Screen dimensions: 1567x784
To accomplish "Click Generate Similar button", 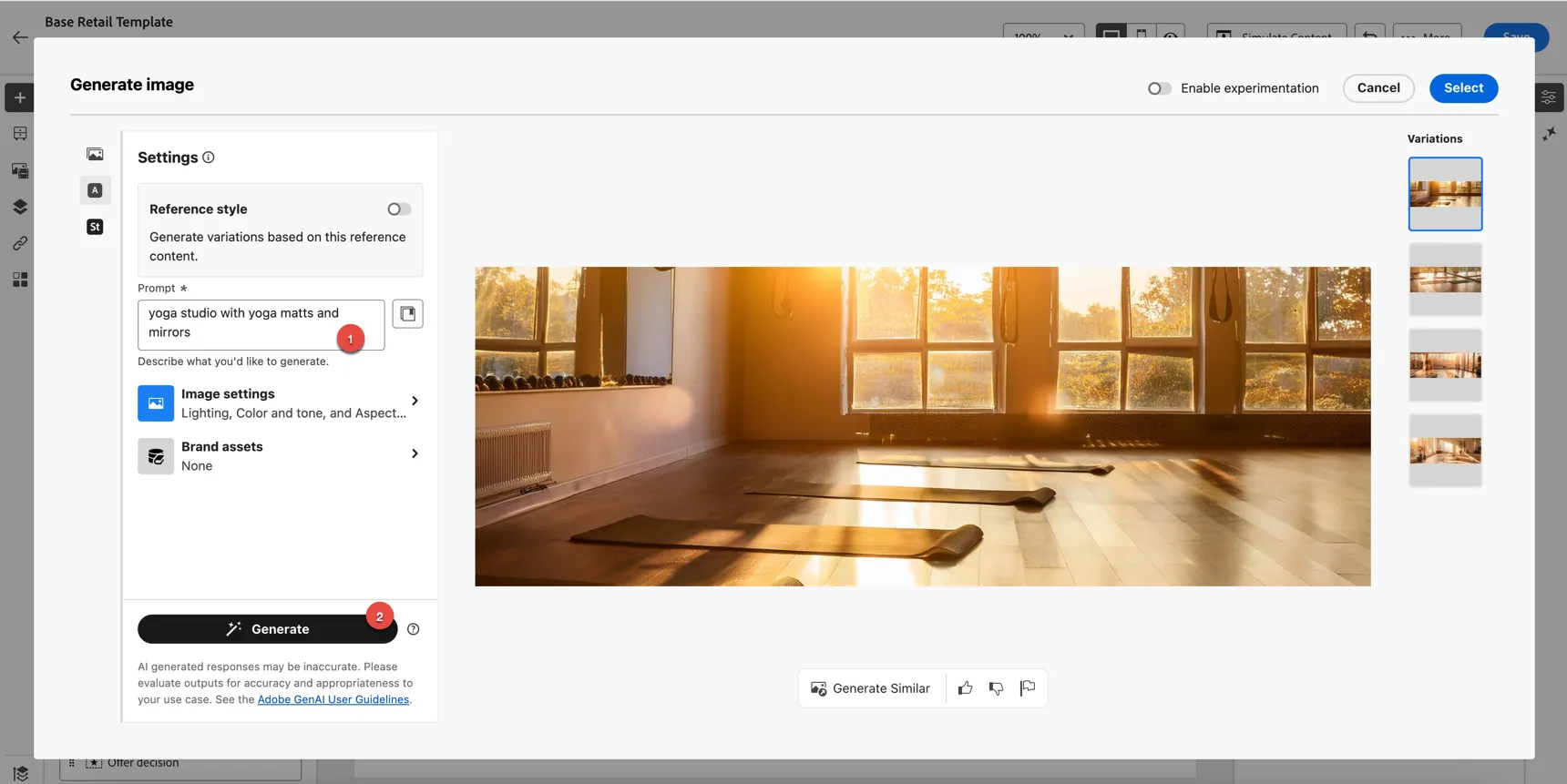I will 871,688.
